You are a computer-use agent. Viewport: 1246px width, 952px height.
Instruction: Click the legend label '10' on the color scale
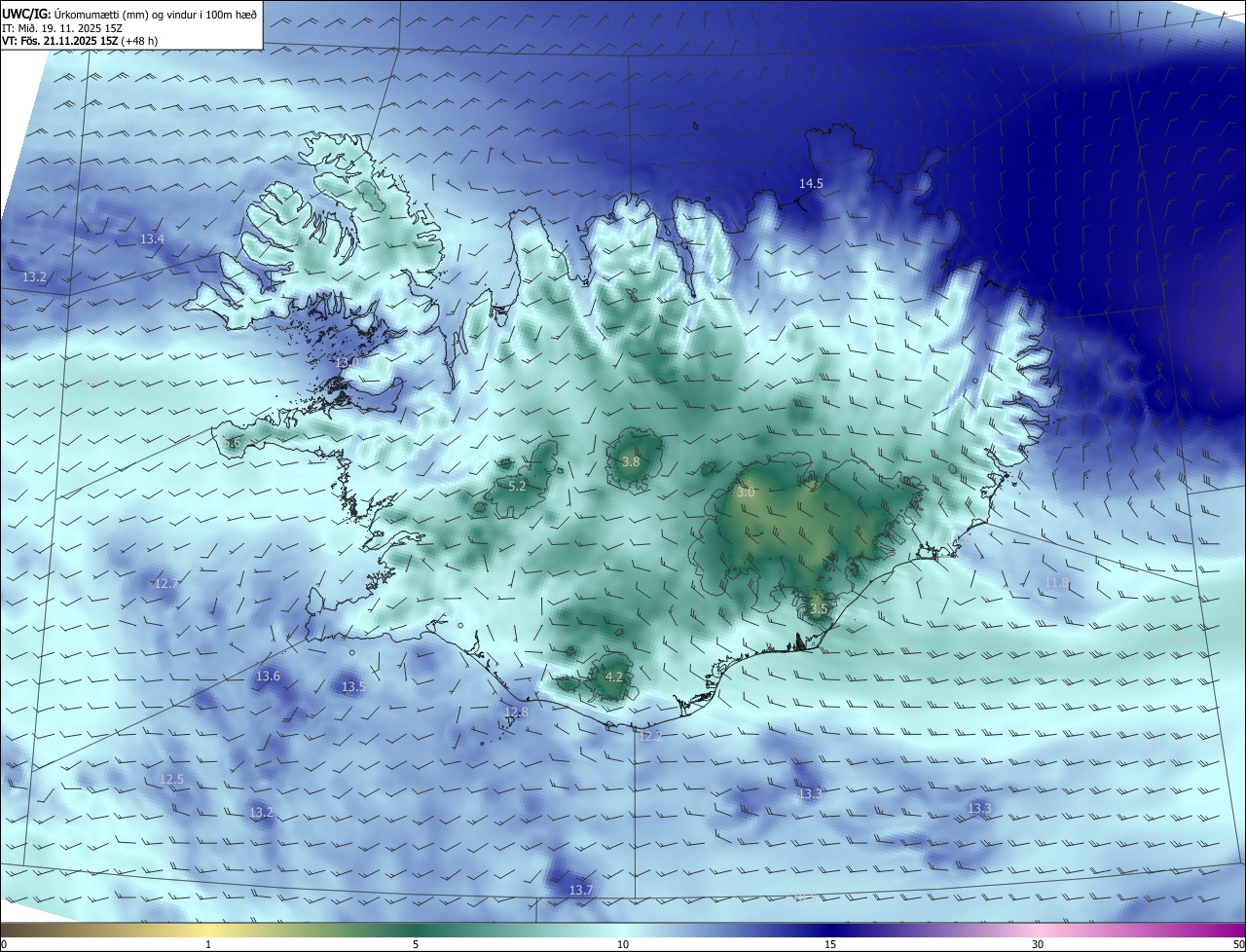click(x=623, y=945)
